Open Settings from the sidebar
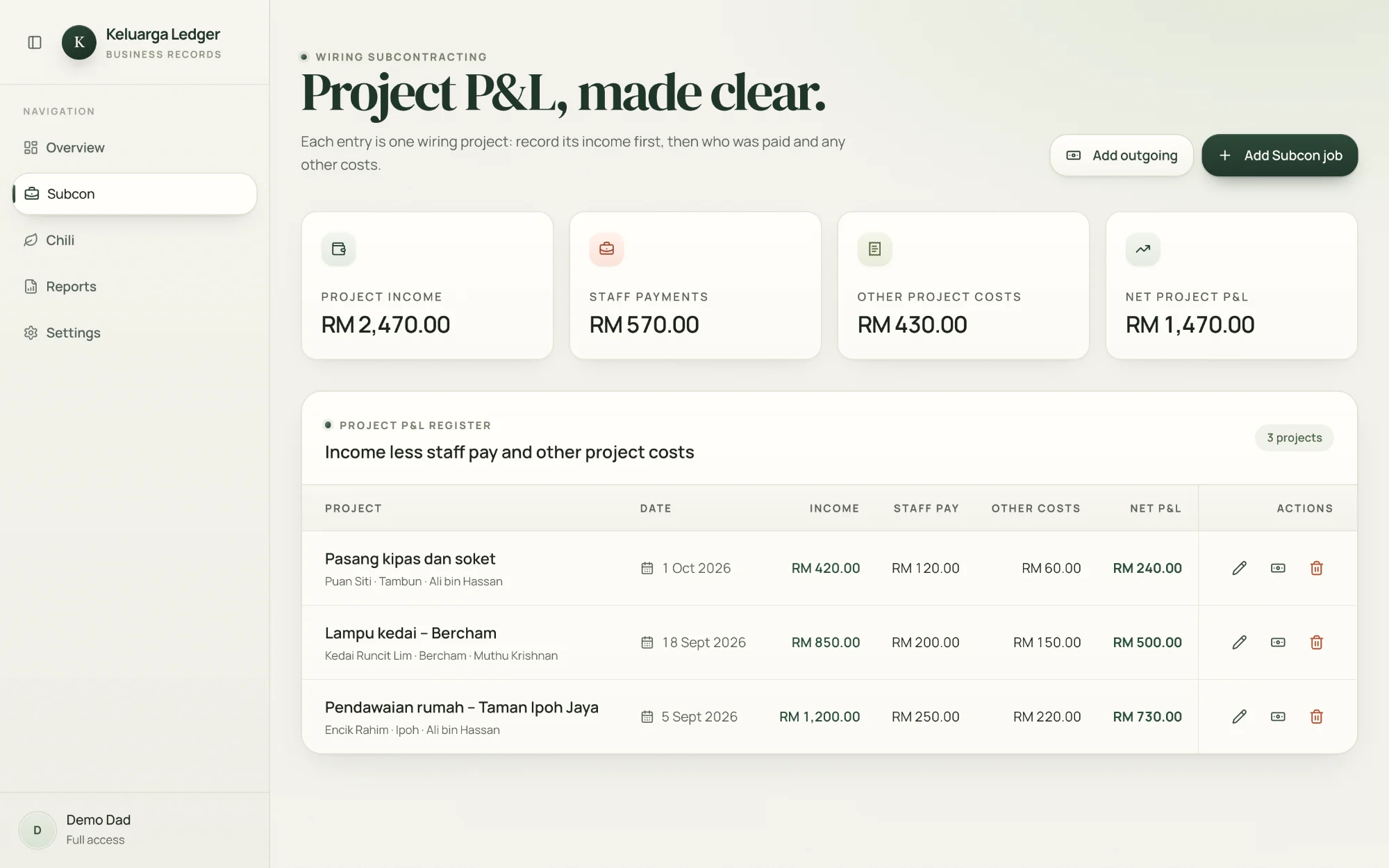The image size is (1389, 868). [x=135, y=333]
